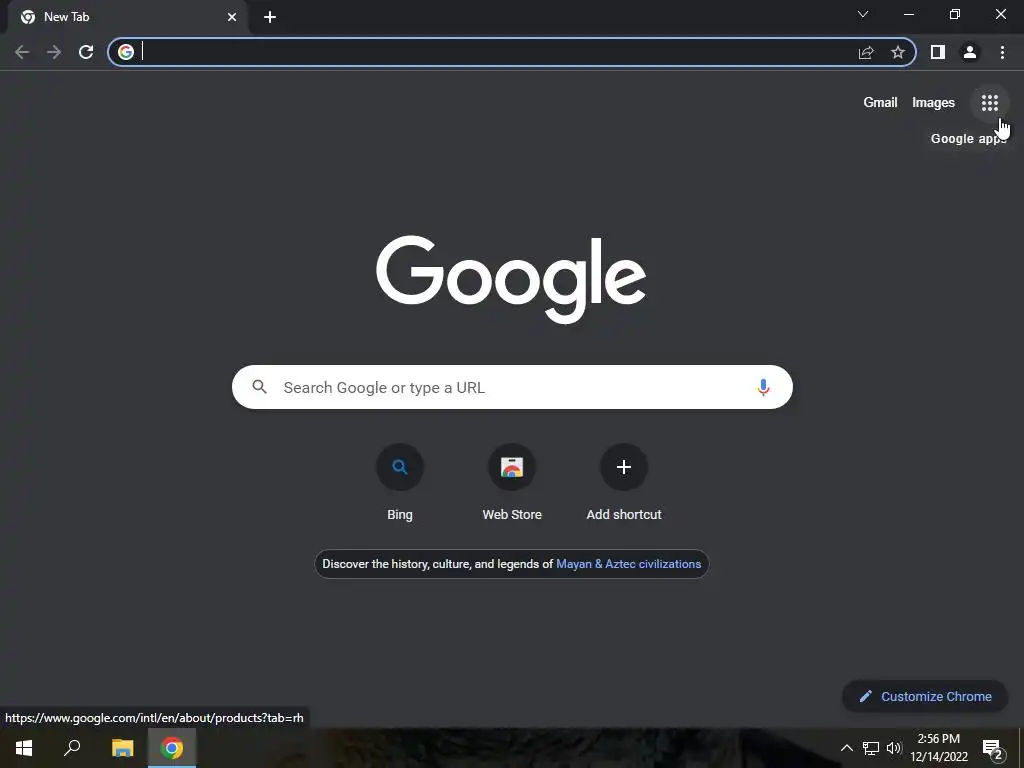Click the magnifier icon in search box
Image resolution: width=1024 pixels, height=768 pixels.
(259, 387)
